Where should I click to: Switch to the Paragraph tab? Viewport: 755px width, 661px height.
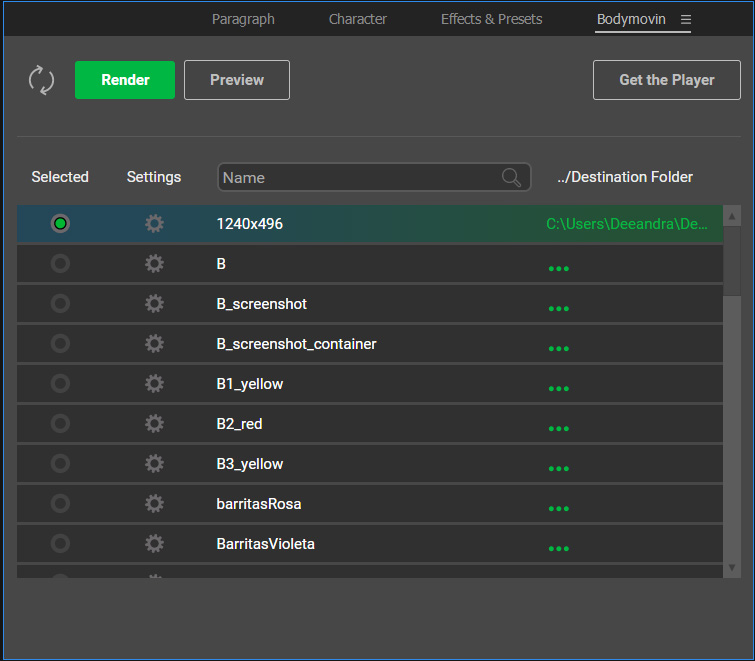(243, 20)
